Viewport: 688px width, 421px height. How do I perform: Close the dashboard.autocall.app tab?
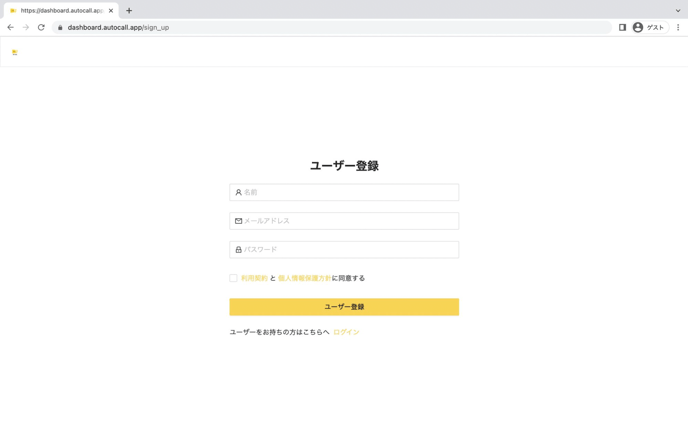(x=111, y=11)
